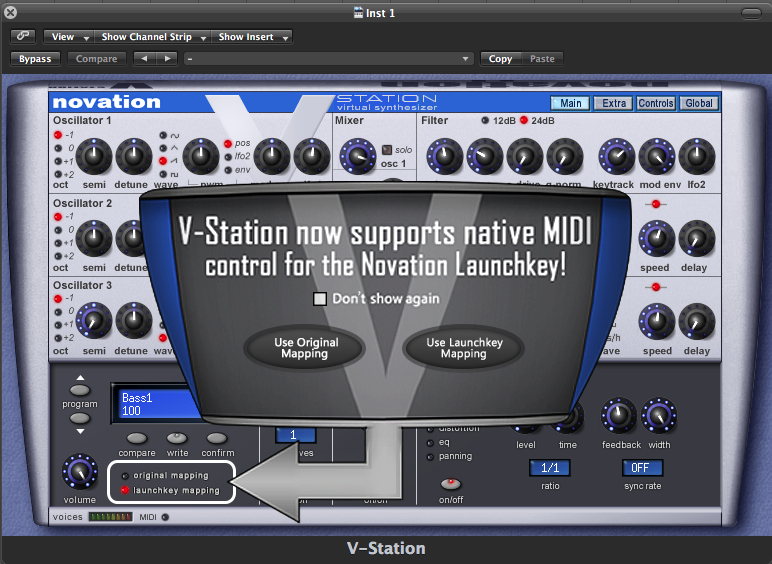Set Oscillator 3 octave to +1
Screen dimensions: 772x564
[58, 325]
